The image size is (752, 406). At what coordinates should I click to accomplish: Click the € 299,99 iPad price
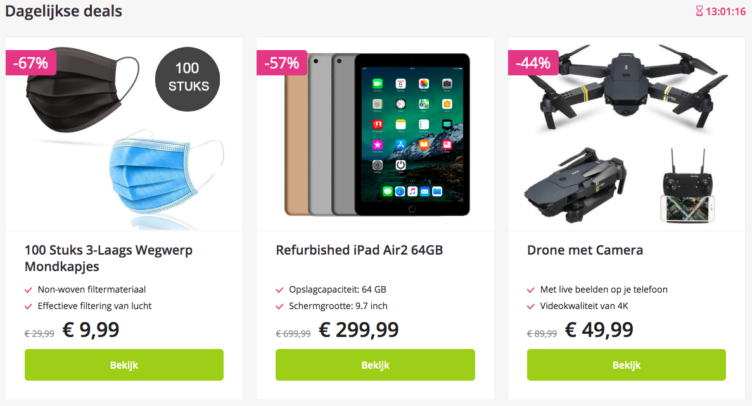pos(359,330)
